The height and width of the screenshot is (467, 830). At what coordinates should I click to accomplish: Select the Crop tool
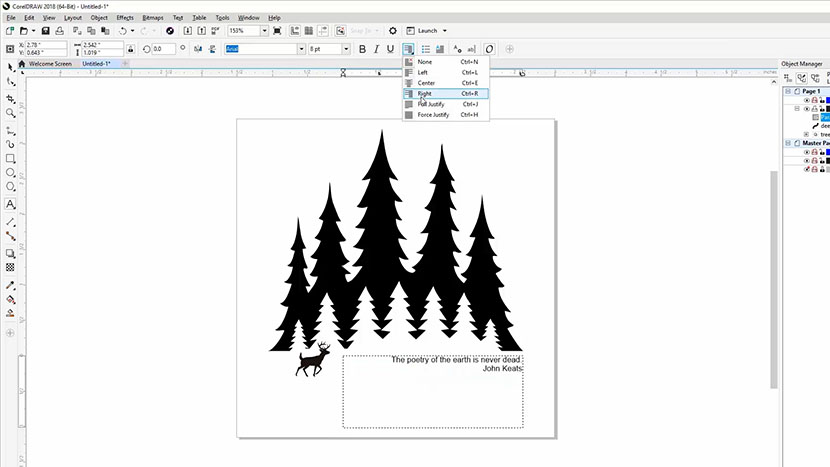[x=10, y=99]
